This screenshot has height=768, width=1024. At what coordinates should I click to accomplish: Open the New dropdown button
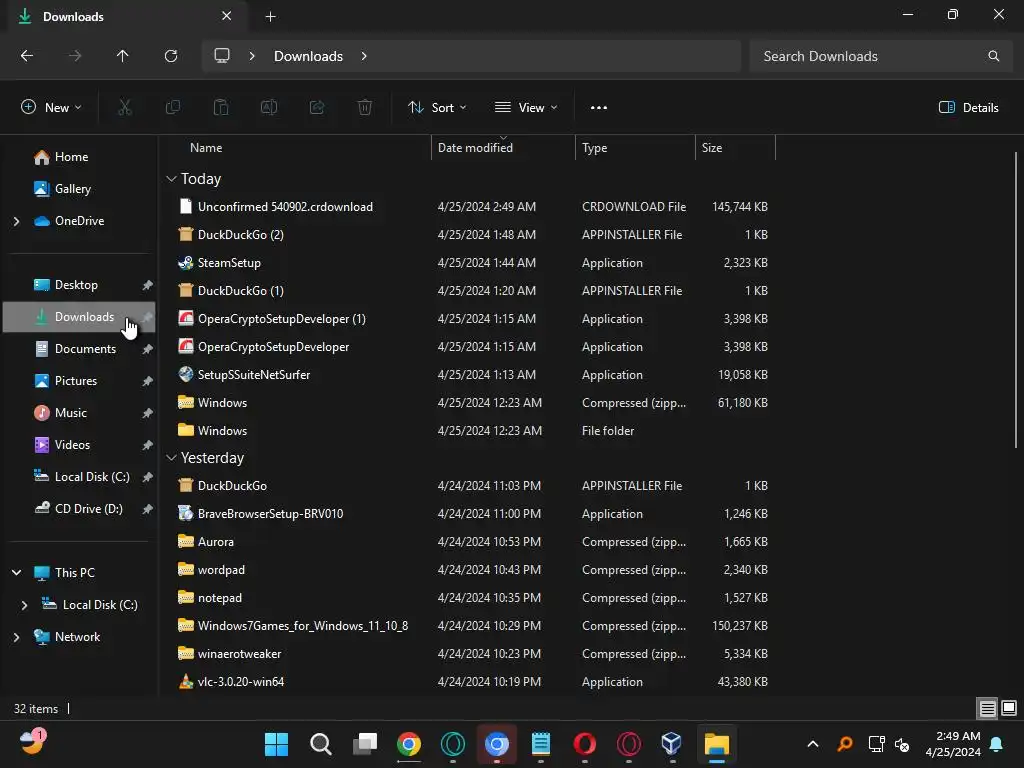click(x=52, y=108)
